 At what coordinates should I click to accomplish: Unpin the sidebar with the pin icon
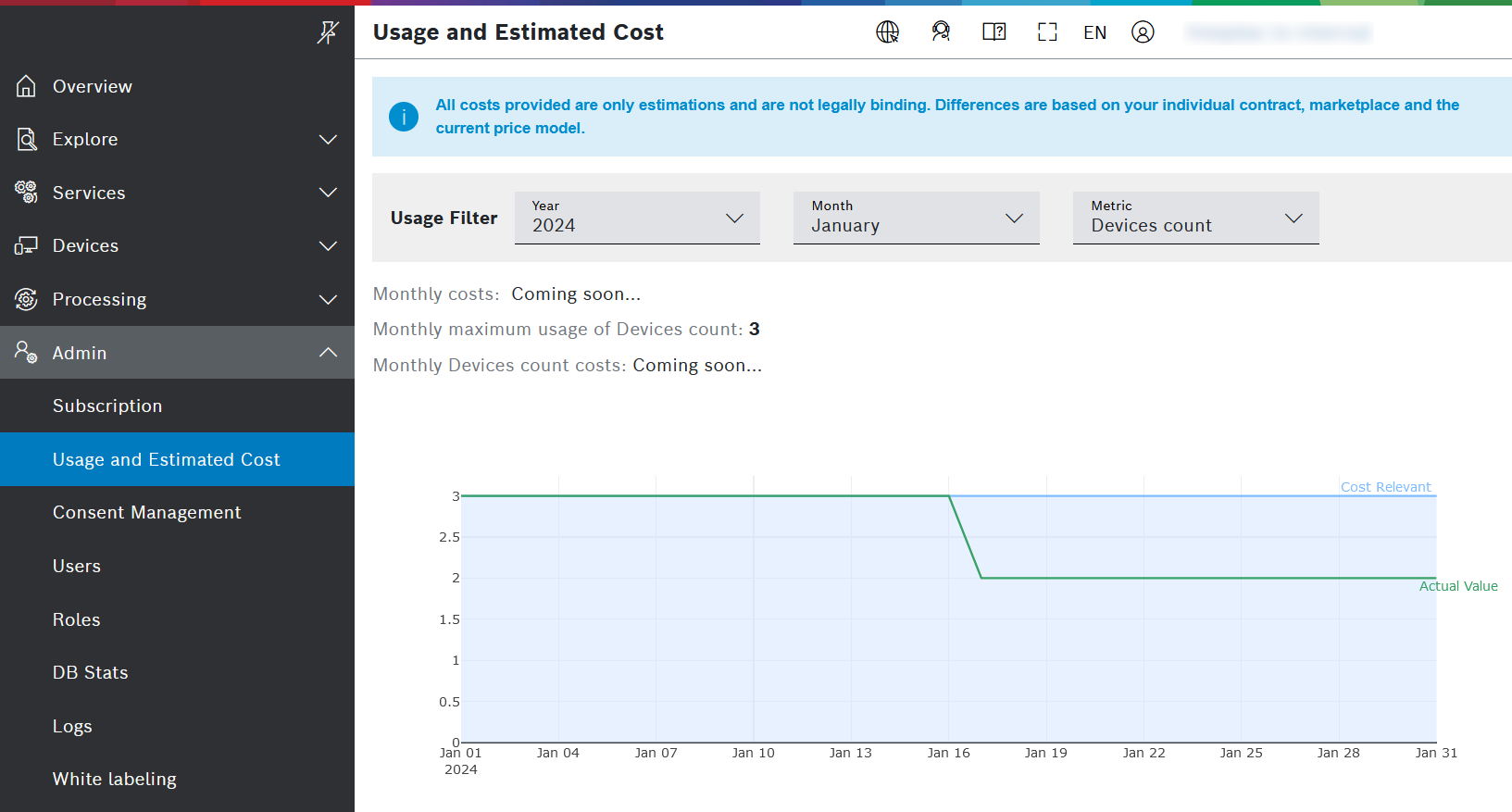(328, 33)
